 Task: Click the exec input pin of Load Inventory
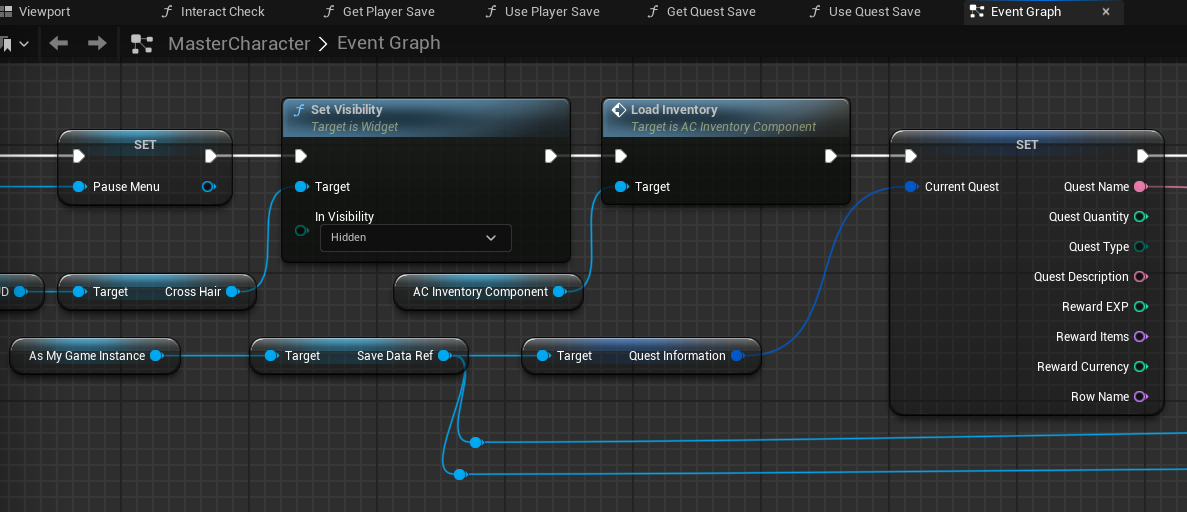tap(621, 156)
